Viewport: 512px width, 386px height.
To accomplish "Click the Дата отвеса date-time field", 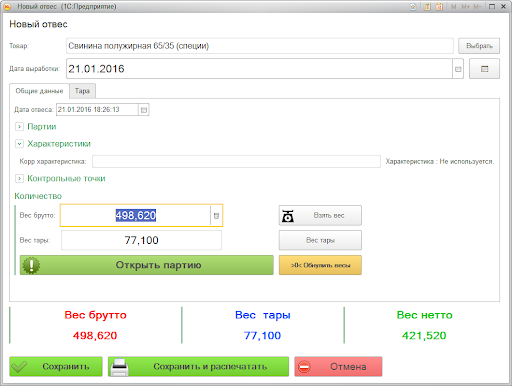I will point(97,110).
